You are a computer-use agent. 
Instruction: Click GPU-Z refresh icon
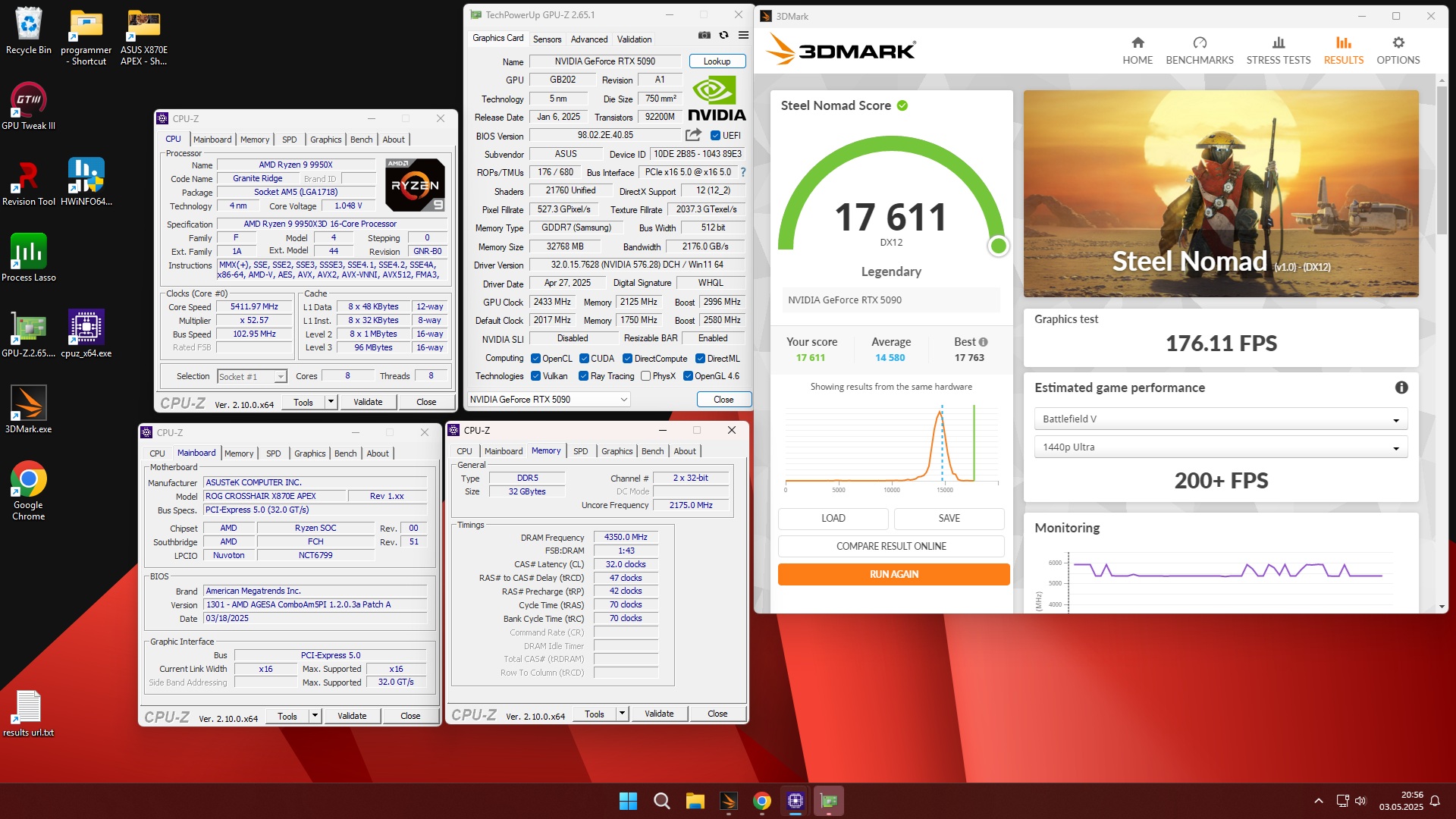(723, 36)
